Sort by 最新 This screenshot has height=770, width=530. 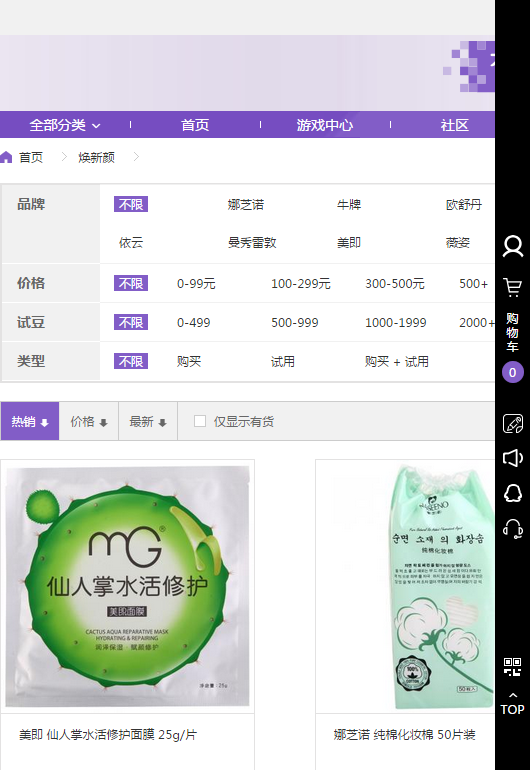(148, 421)
